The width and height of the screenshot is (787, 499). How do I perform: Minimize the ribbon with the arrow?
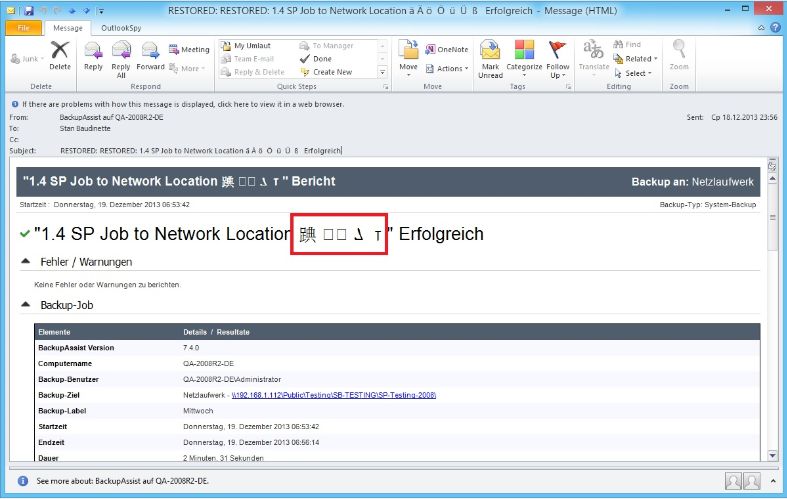pyautogui.click(x=761, y=28)
